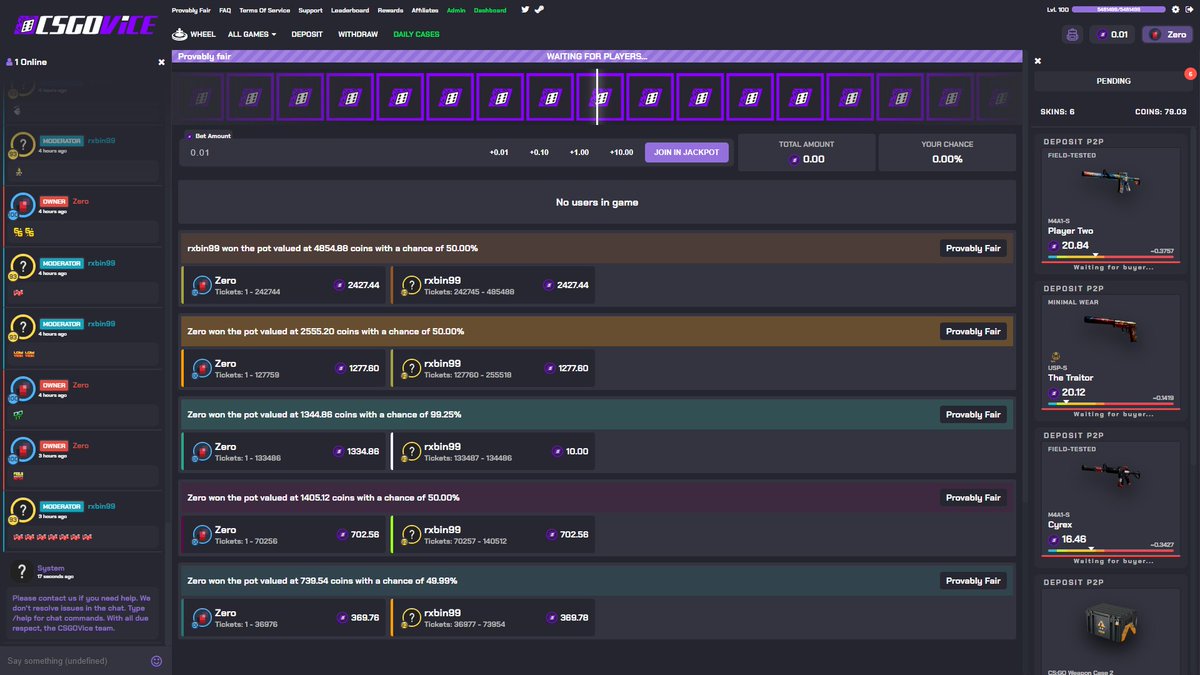Click the pending notification badge showing 6
This screenshot has width=1200, height=675.
(1190, 73)
